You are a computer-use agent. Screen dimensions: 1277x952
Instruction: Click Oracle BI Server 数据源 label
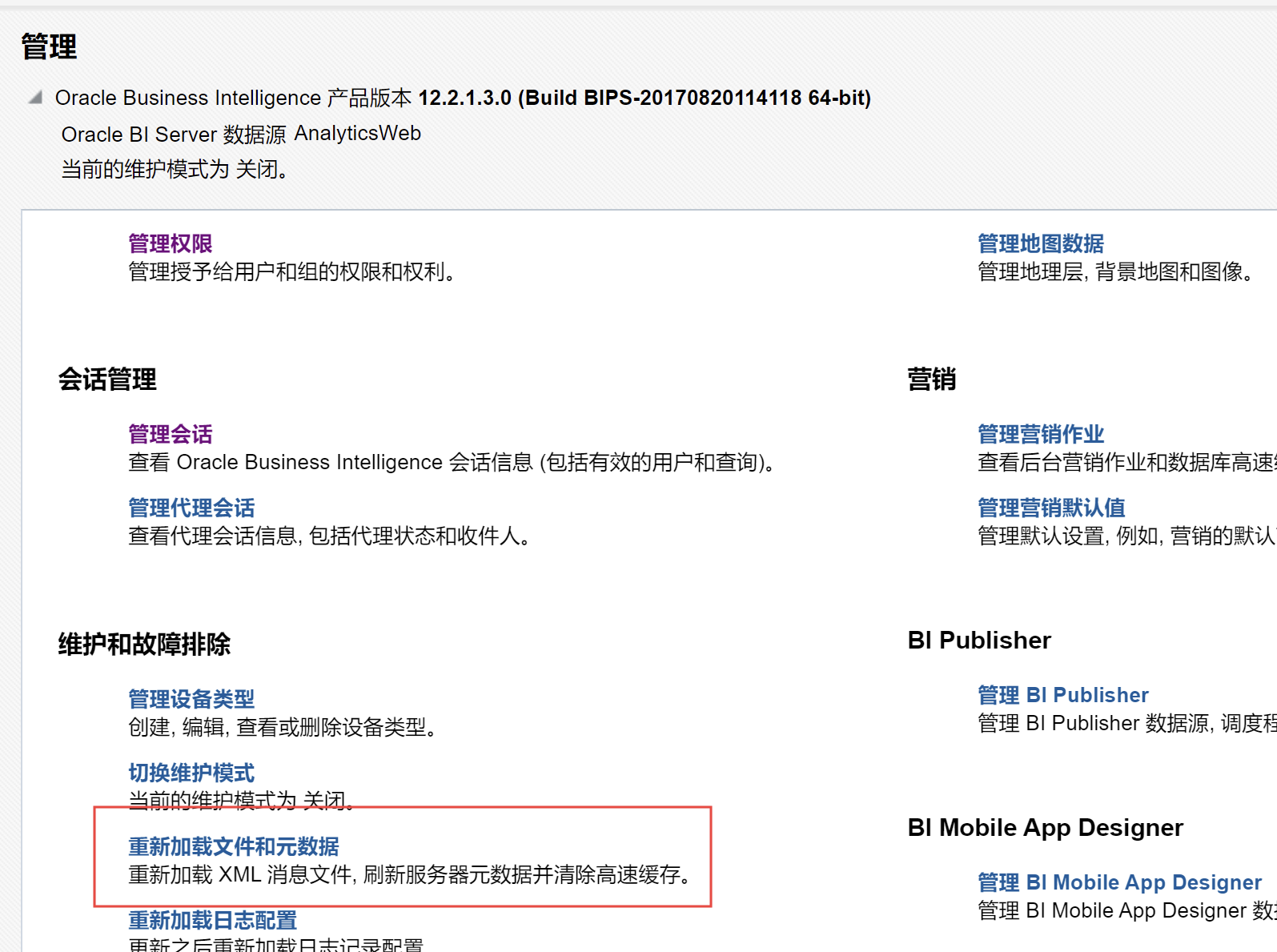point(174,135)
